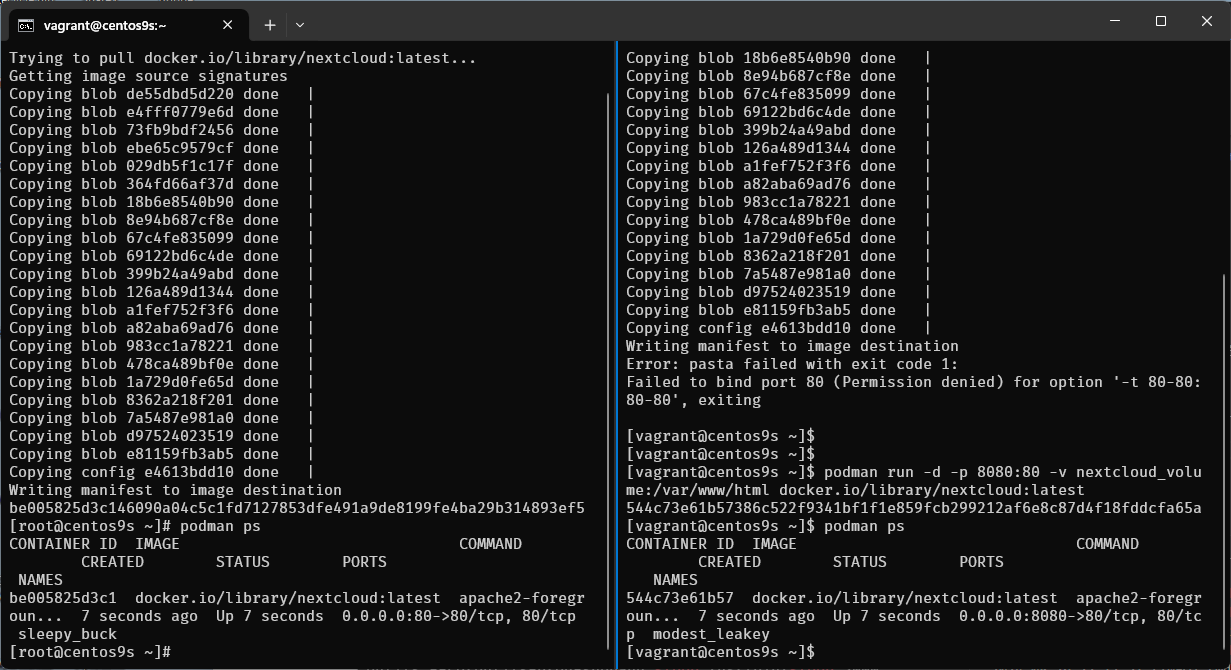Select the vagrant@centos9s:~ tab
The height and width of the screenshot is (670, 1231).
coord(120,24)
